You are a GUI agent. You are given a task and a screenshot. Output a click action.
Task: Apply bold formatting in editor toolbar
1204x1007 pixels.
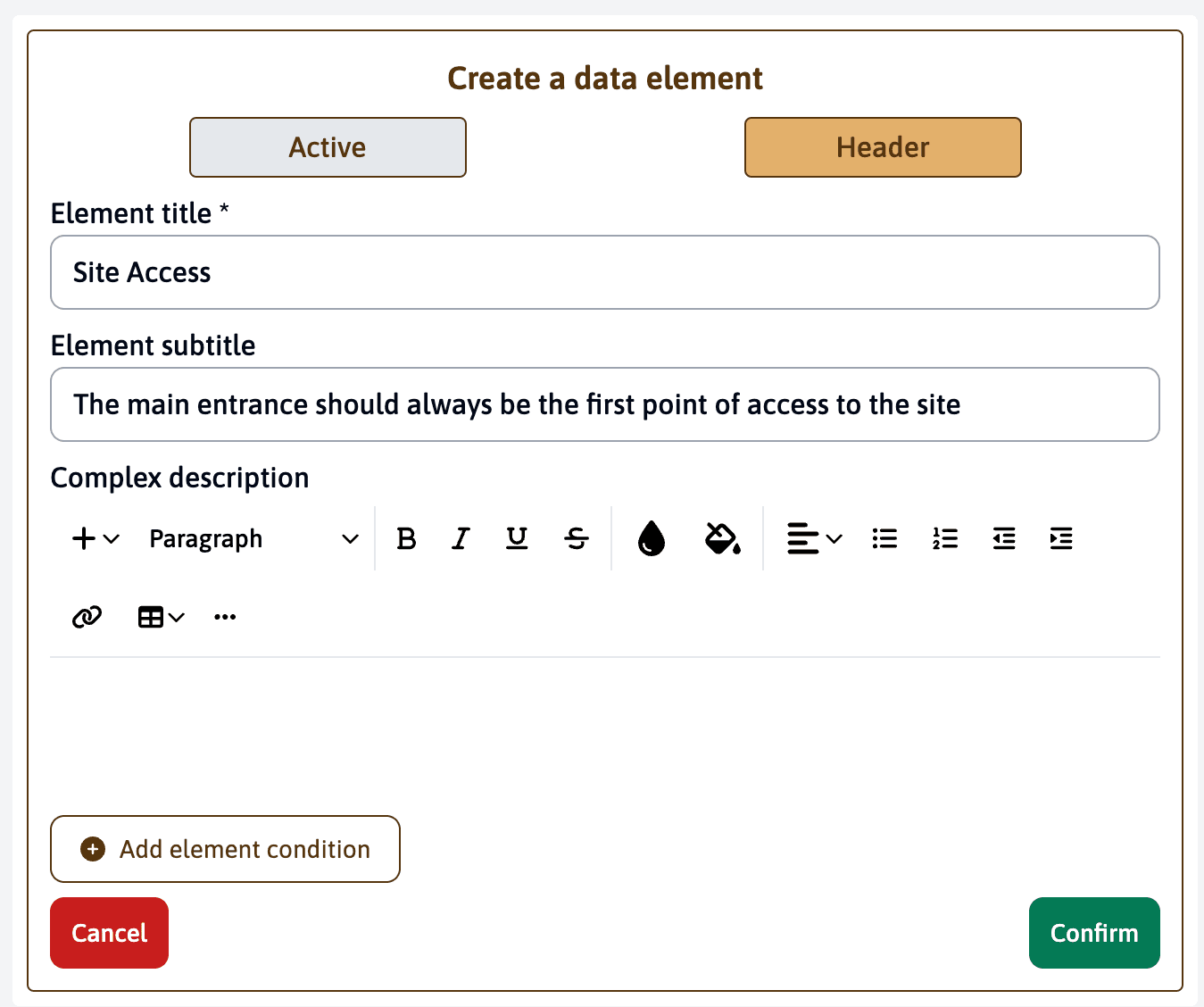tap(406, 538)
